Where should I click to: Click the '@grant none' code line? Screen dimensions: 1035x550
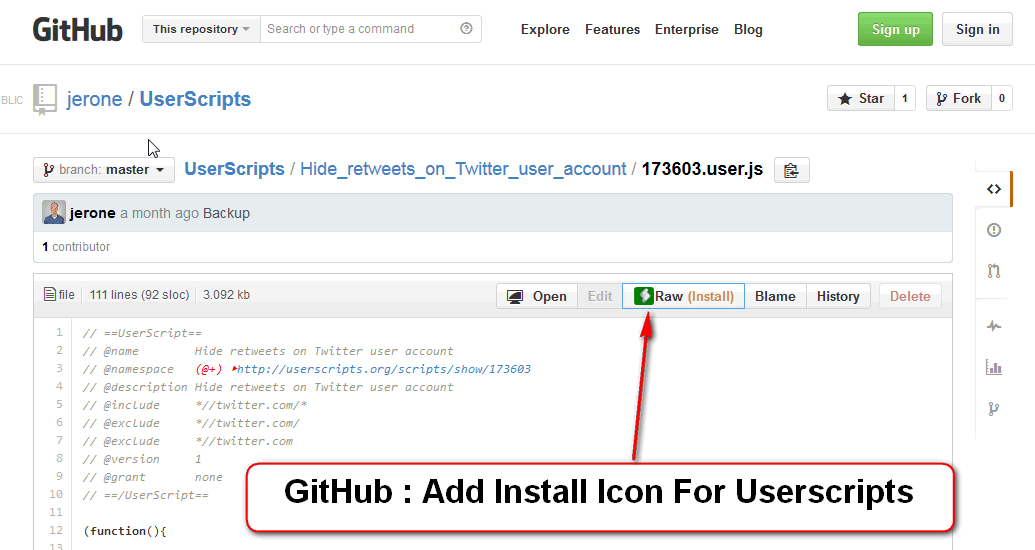pyautogui.click(x=152, y=477)
